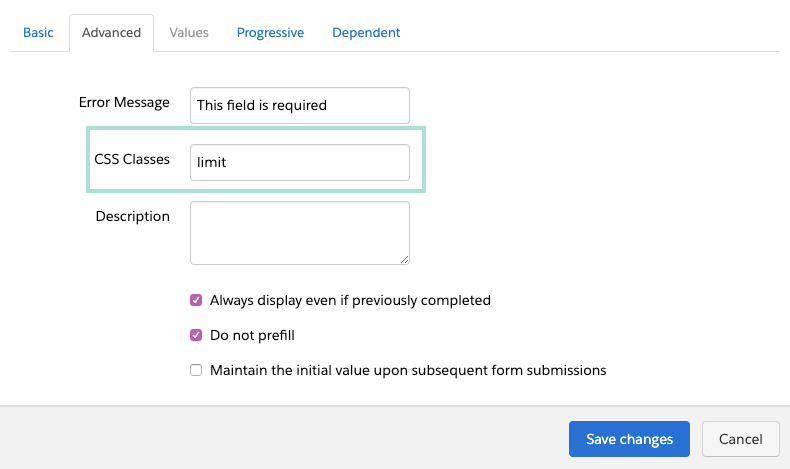Switch to the Basic tab

[x=38, y=32]
